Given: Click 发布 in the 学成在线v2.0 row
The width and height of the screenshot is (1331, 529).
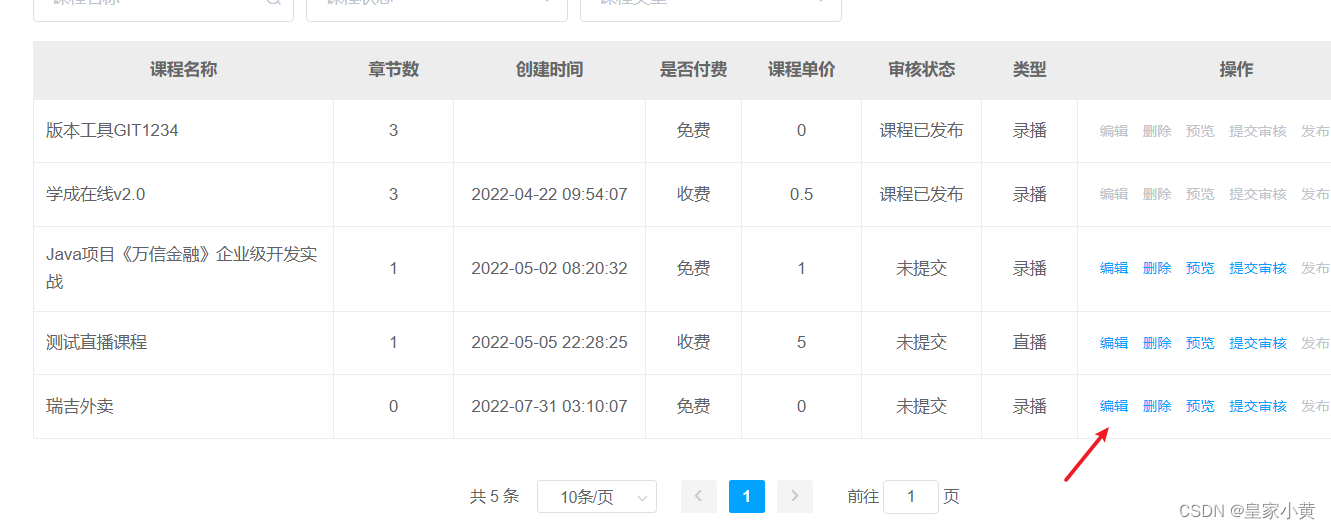Looking at the screenshot, I should [1315, 194].
